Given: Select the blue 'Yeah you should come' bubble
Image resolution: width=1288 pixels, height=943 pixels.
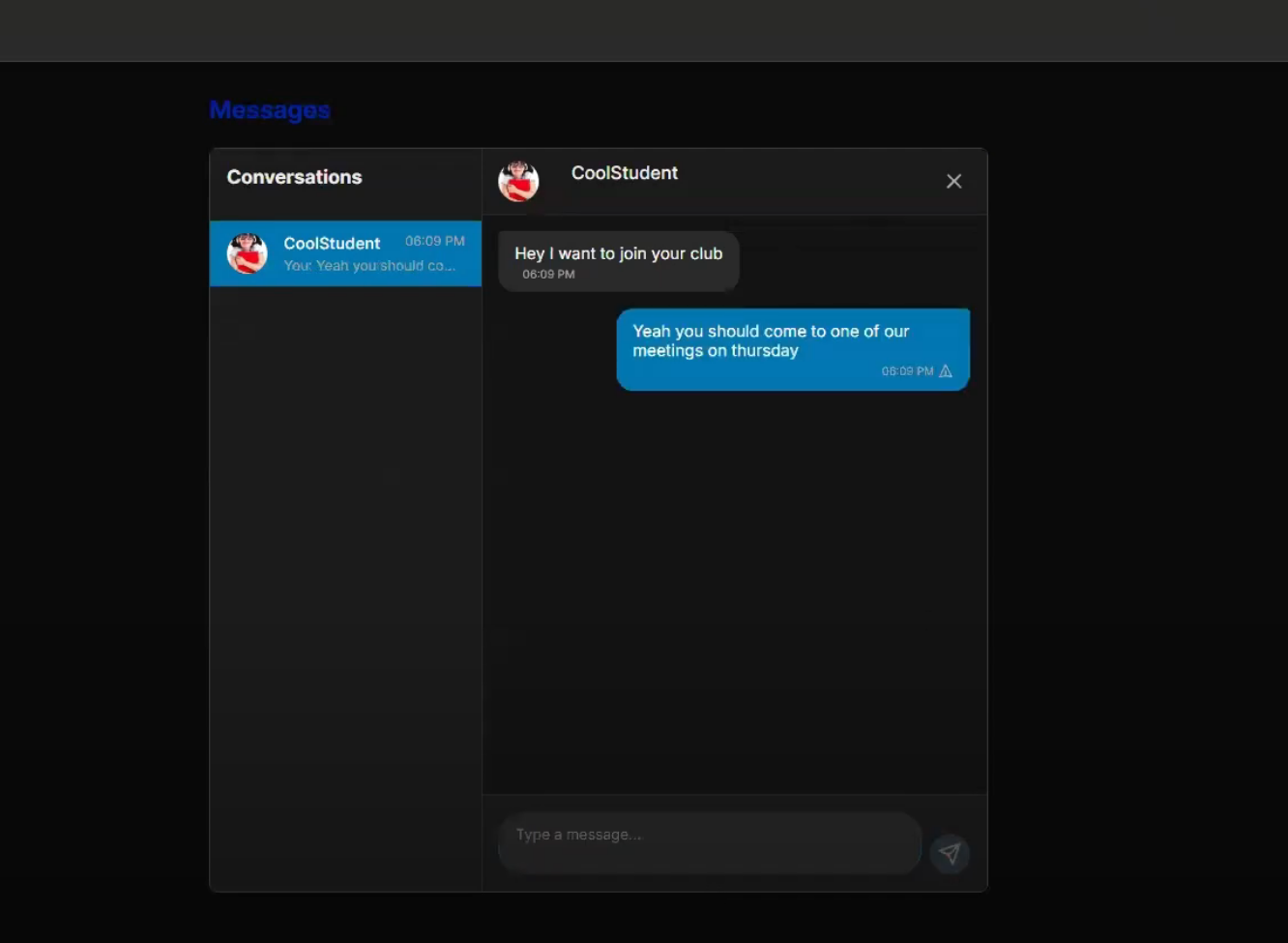Looking at the screenshot, I should point(771,340).
